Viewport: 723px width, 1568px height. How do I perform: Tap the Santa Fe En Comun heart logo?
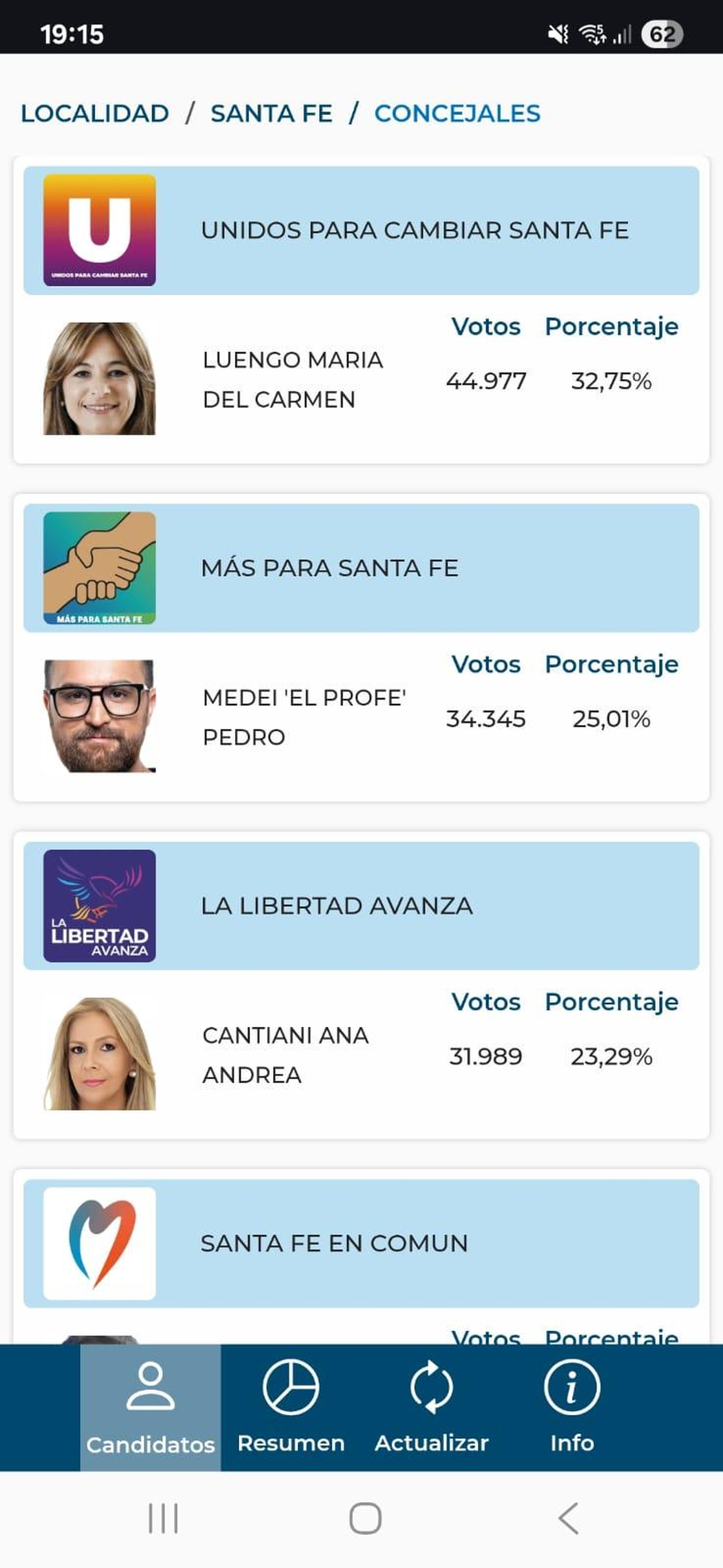coord(99,1243)
